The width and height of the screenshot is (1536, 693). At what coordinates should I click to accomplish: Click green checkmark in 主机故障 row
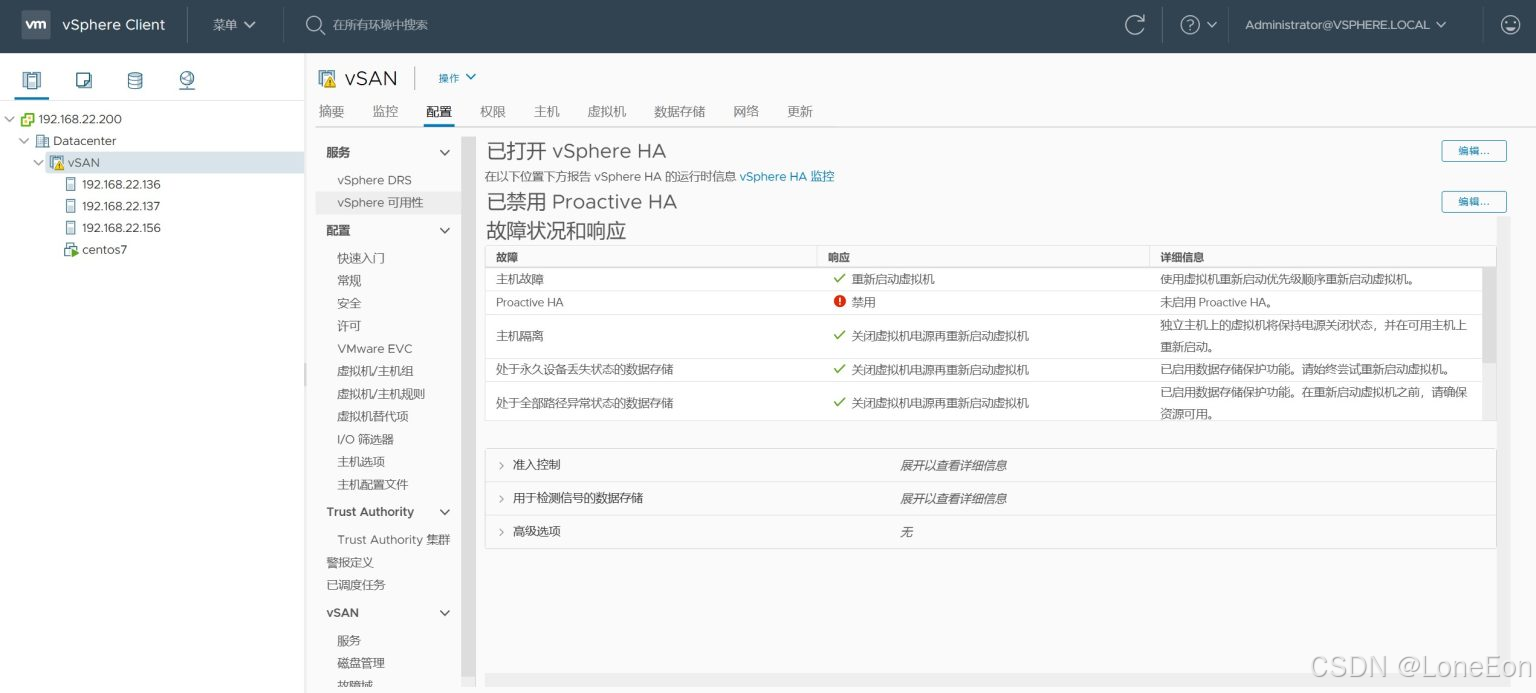click(840, 279)
